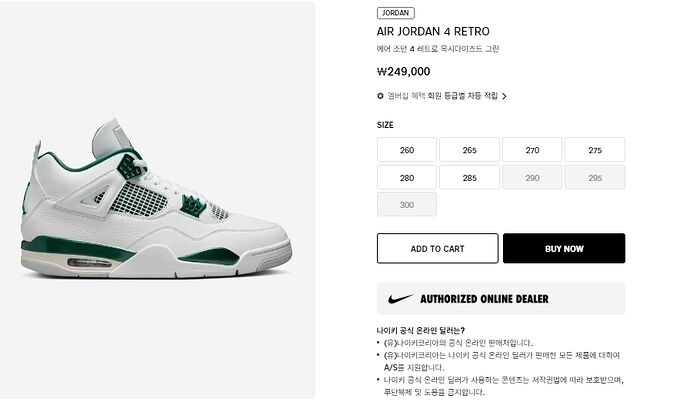The width and height of the screenshot is (700, 402).
Task: Click the Authorized Online Dealer banner
Action: [x=501, y=299]
